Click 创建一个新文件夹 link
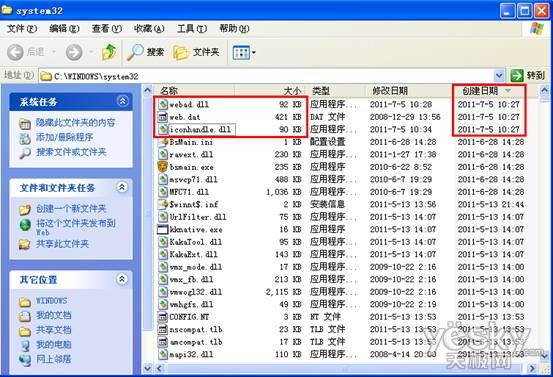 (71, 208)
